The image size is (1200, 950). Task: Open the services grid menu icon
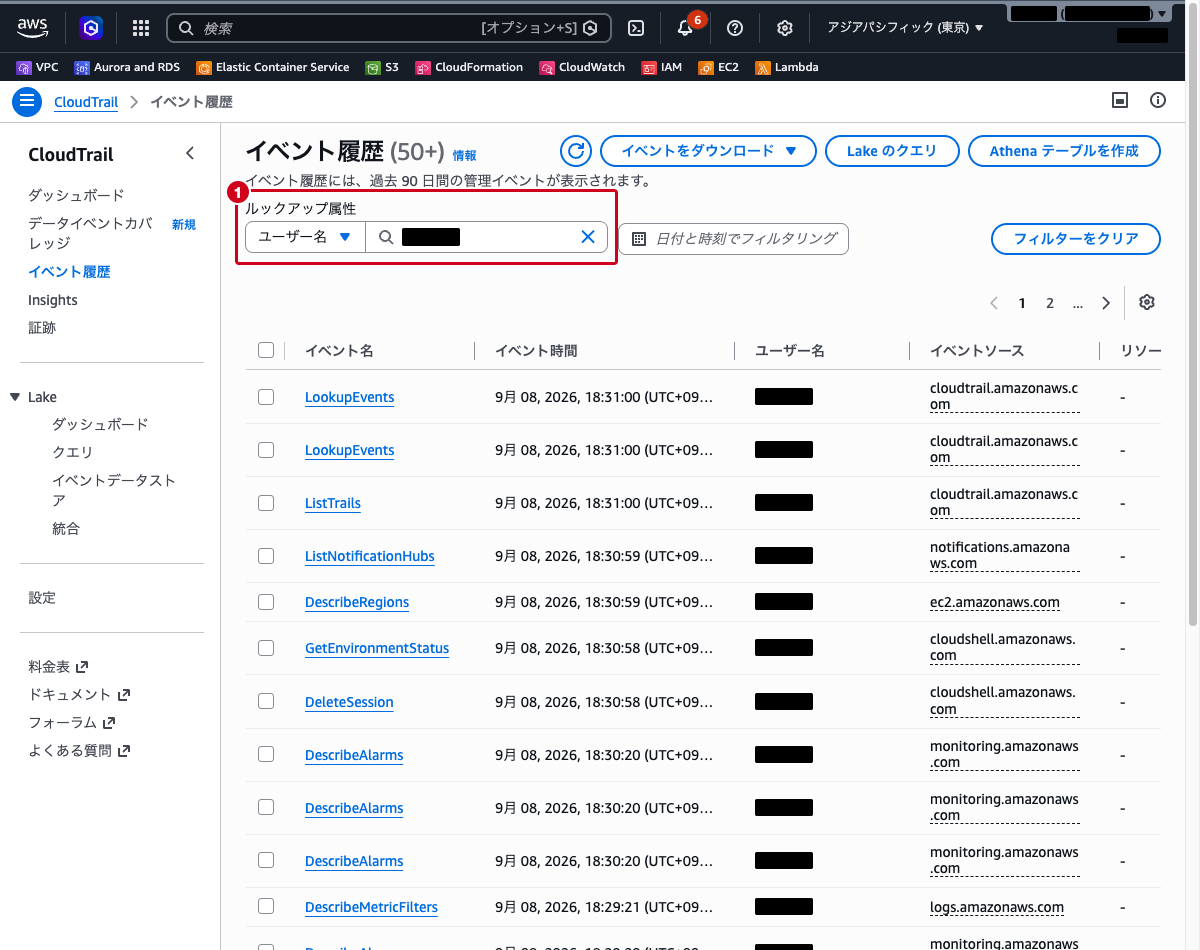(x=141, y=28)
